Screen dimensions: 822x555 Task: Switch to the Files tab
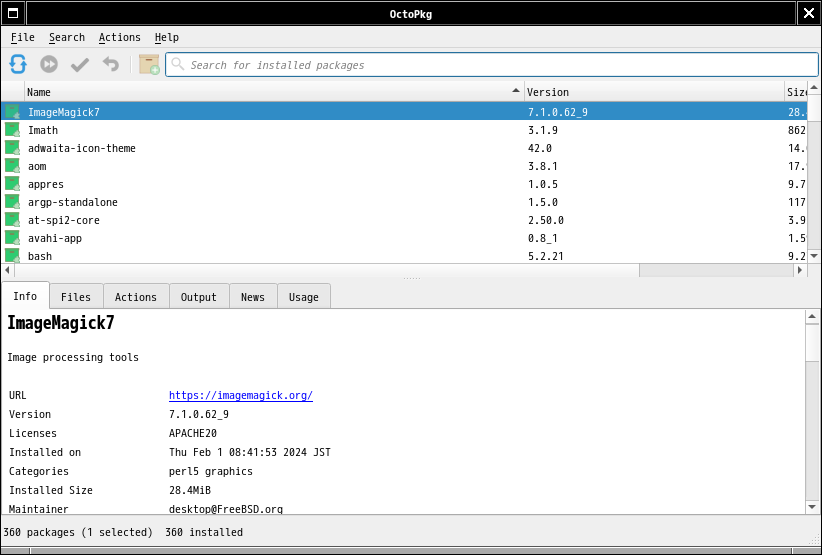pos(76,297)
